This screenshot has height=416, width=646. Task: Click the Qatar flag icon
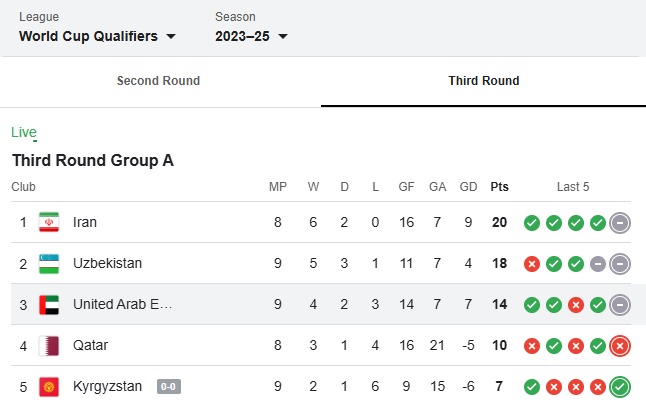click(49, 346)
